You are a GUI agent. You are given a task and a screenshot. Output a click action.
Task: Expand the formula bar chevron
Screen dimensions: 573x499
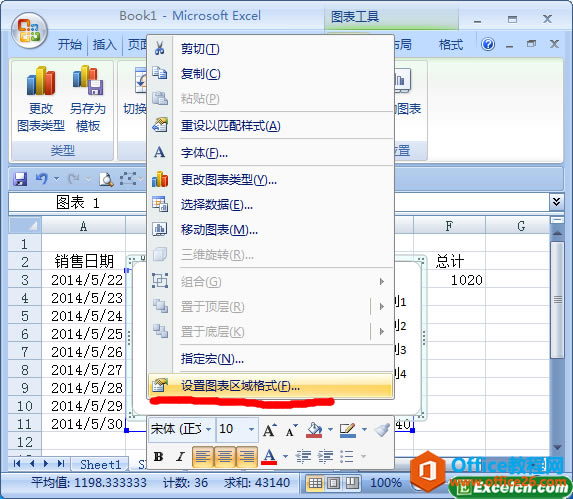coord(556,202)
